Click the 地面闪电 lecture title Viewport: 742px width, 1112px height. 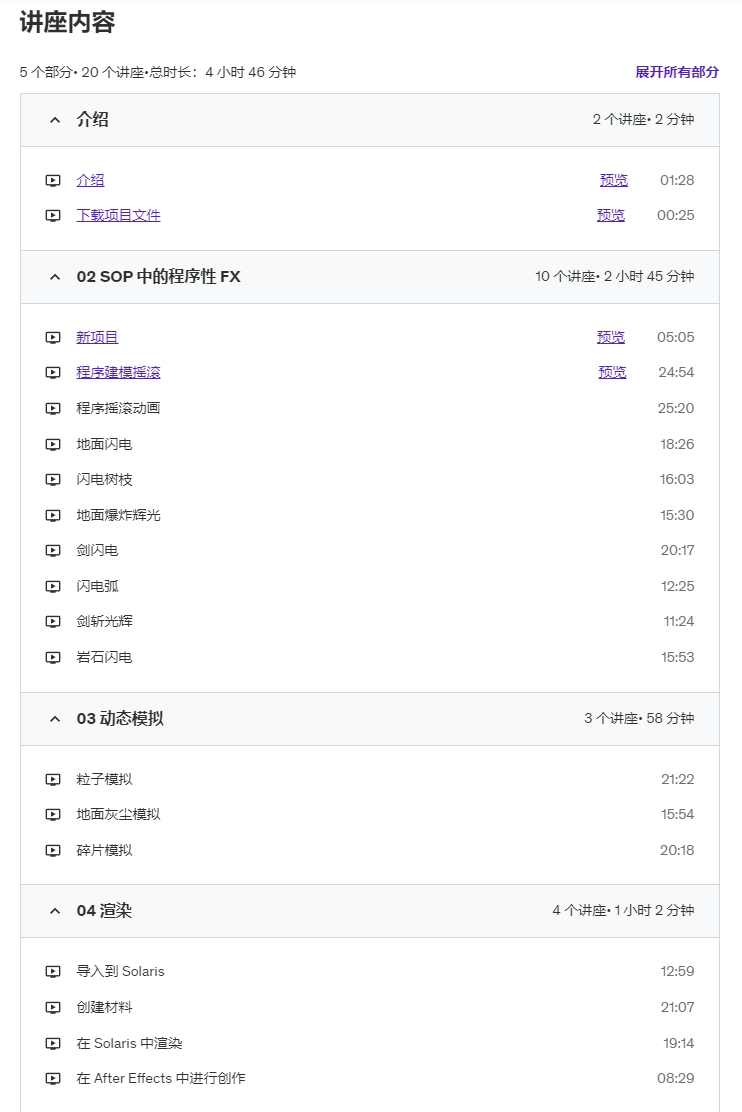tap(104, 444)
